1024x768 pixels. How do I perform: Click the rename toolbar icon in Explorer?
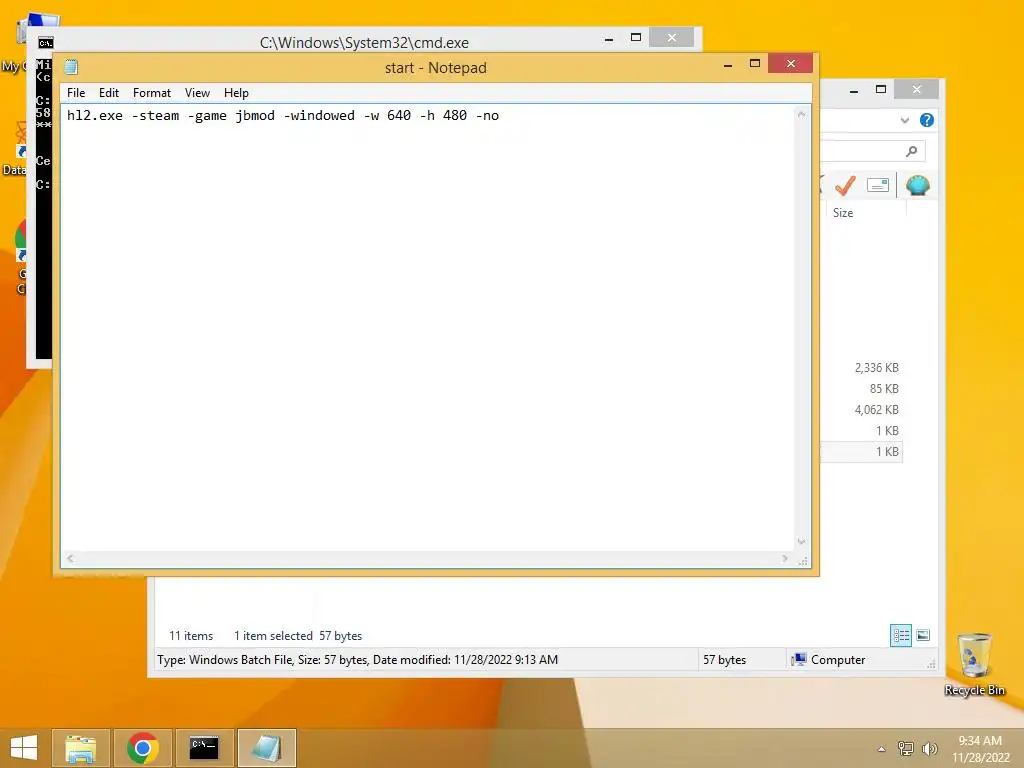(x=878, y=185)
